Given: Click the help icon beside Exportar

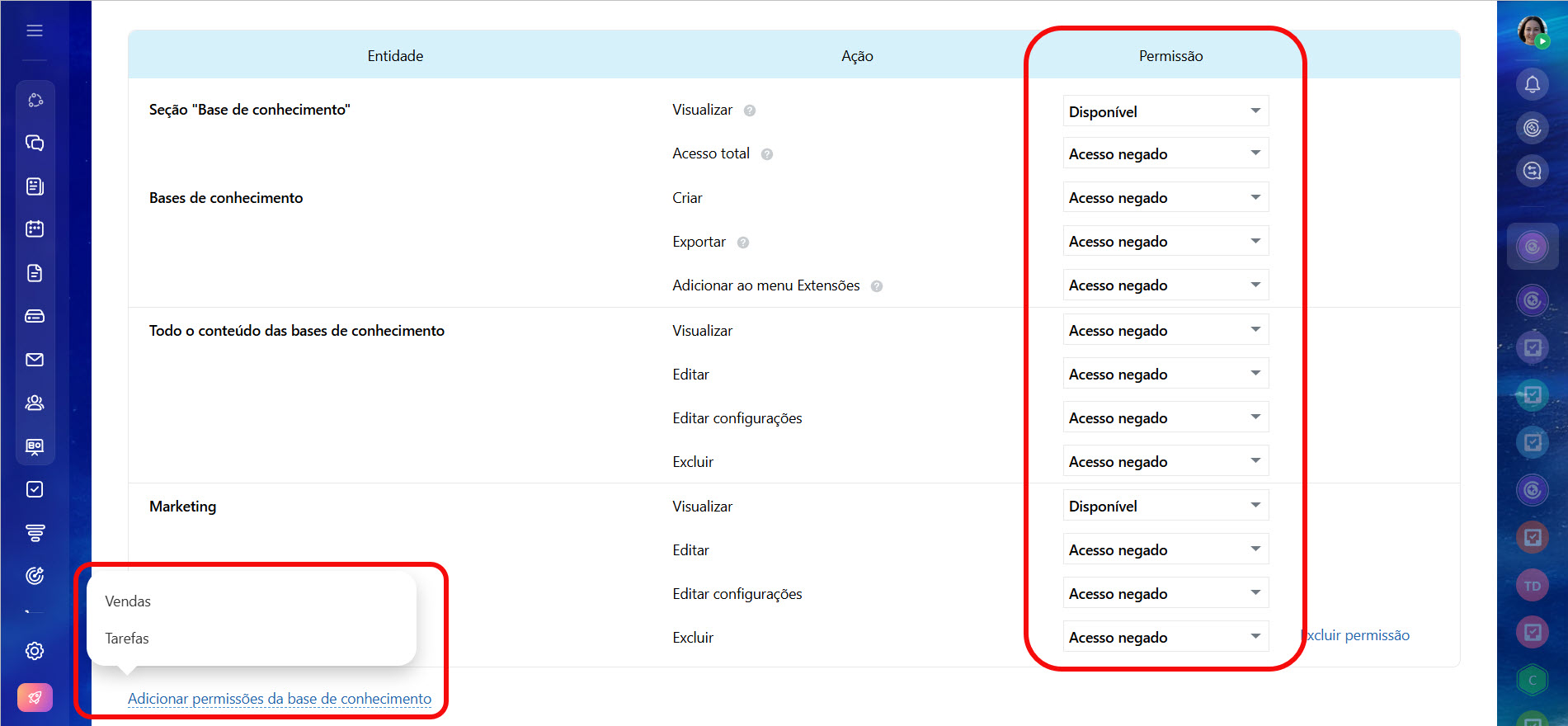Looking at the screenshot, I should point(743,243).
